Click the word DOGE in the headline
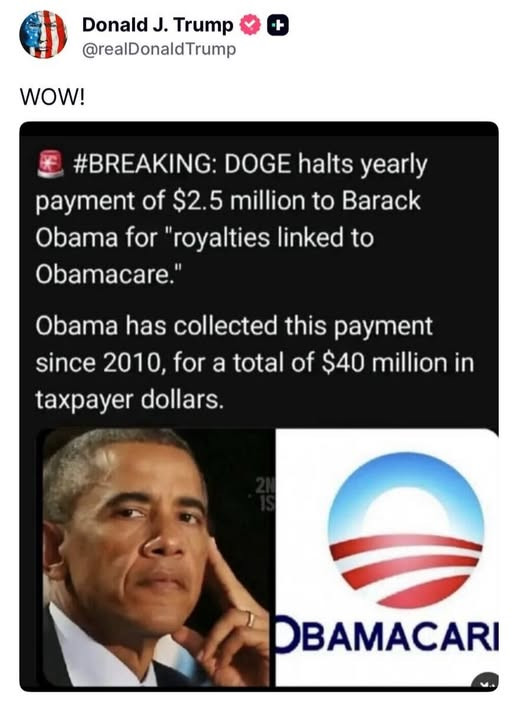 coord(258,163)
